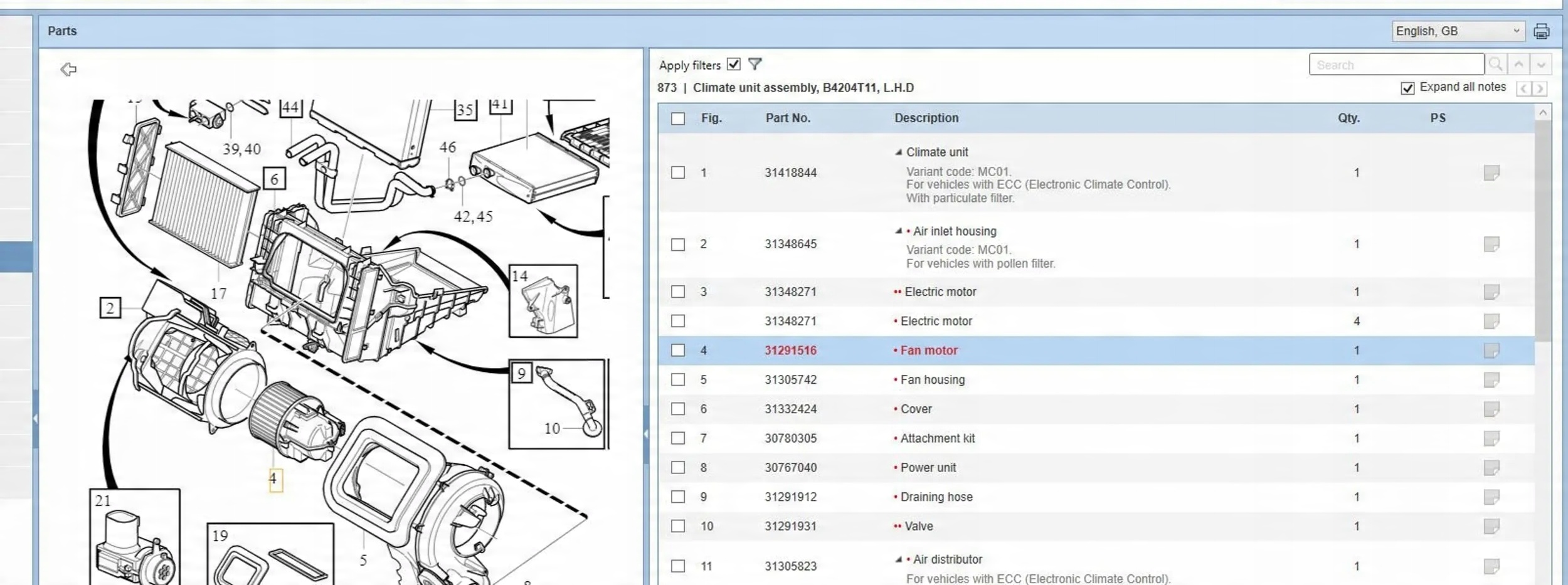Open note icon for Attachment kit row
This screenshot has height=585, width=1568.
(x=1491, y=438)
